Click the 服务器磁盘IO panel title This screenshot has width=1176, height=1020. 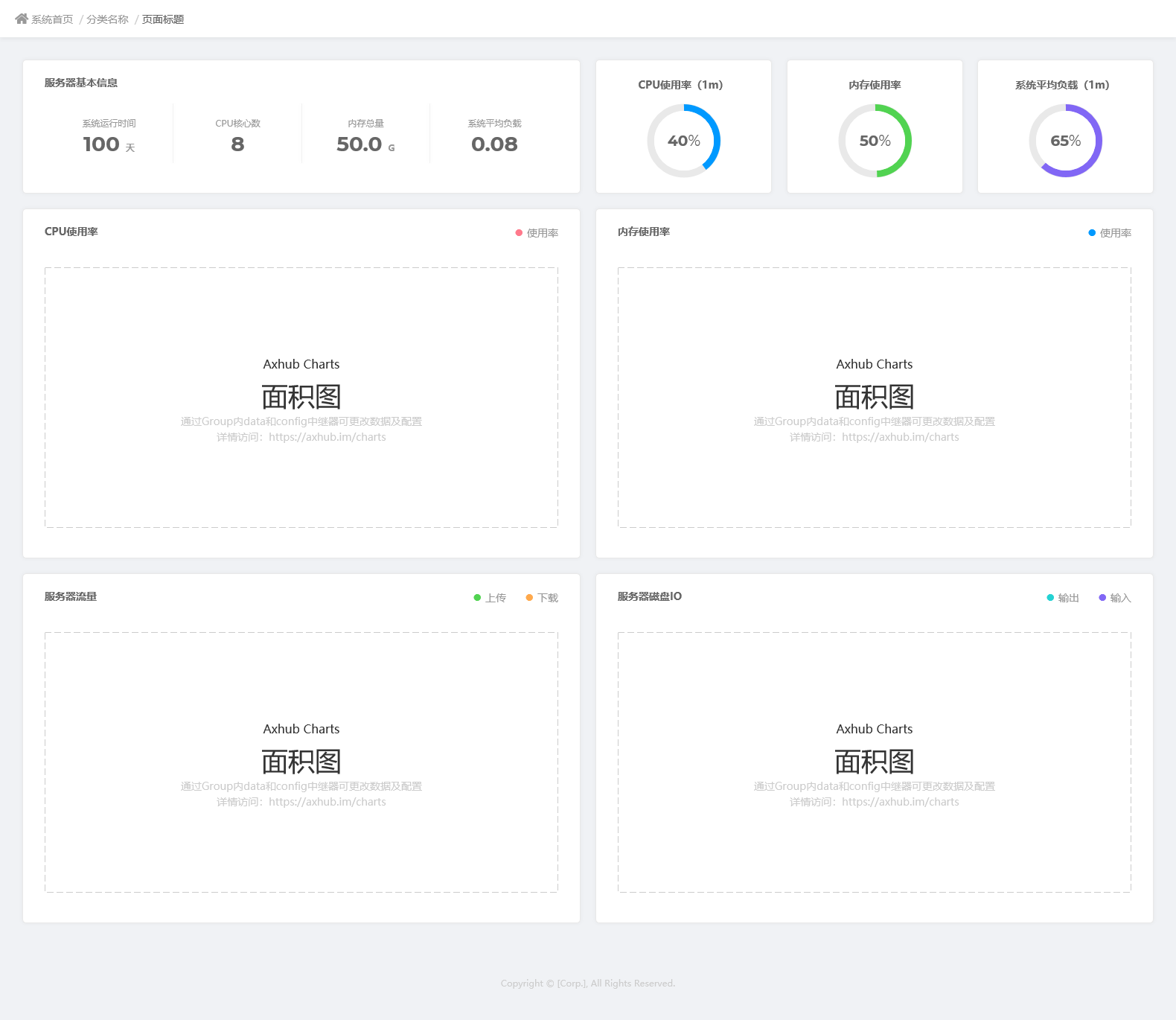(650, 596)
